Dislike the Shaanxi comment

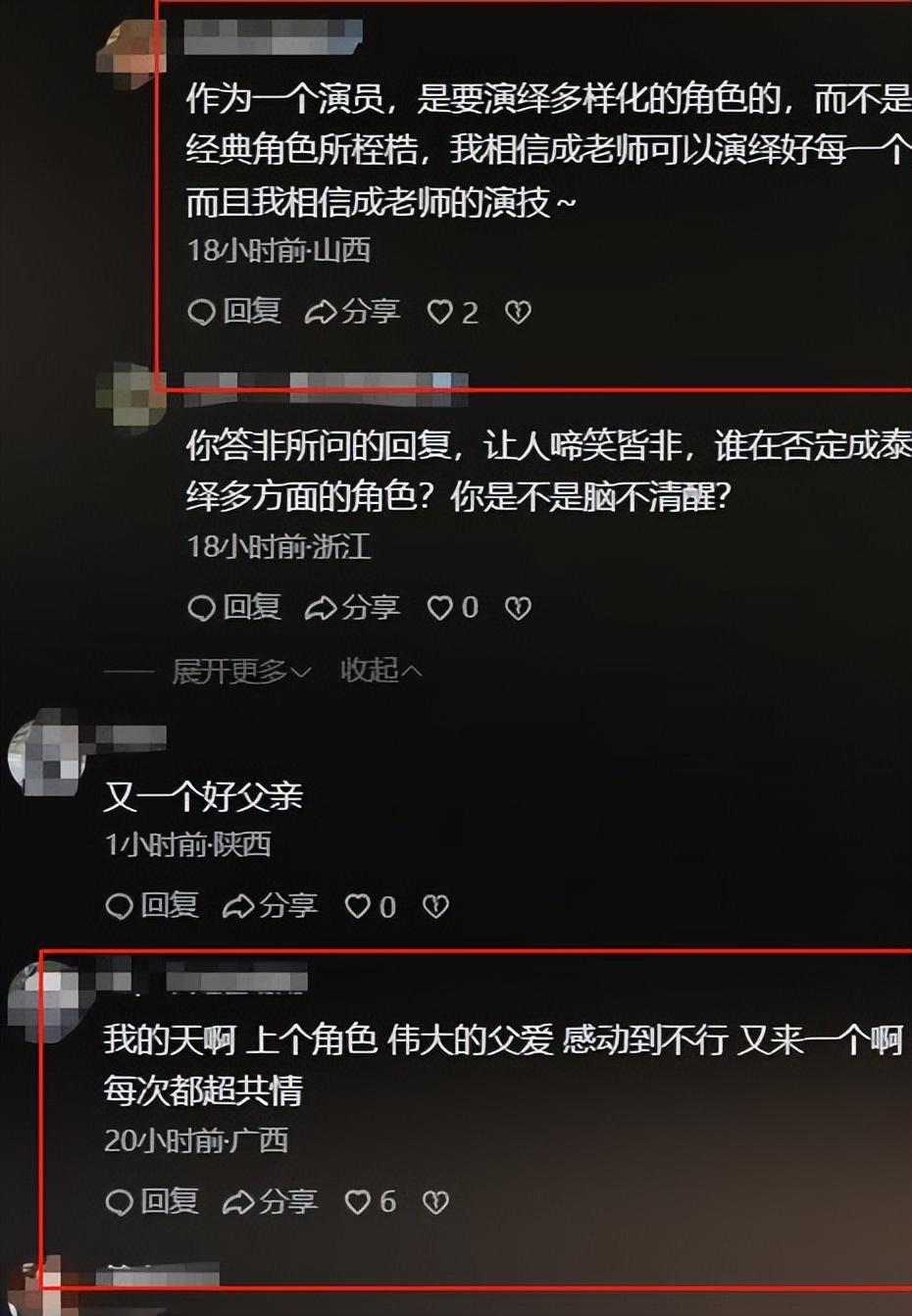435,907
